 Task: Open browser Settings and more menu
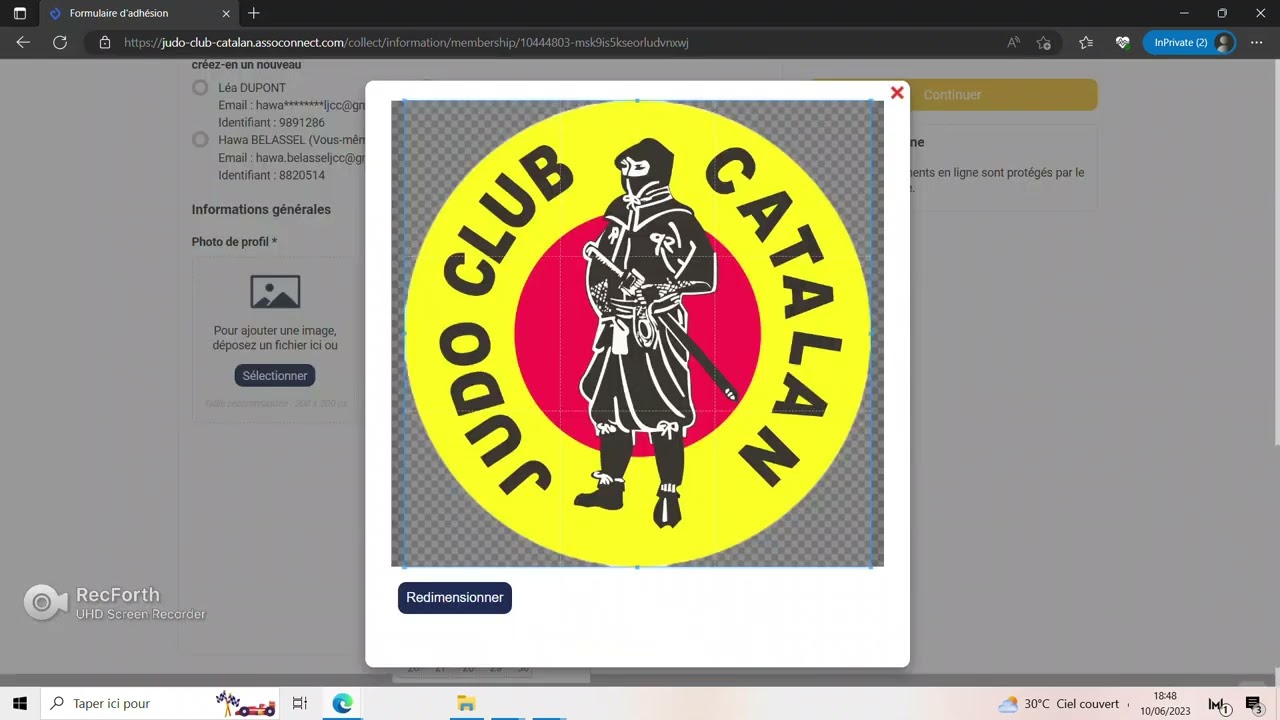coord(1257,43)
